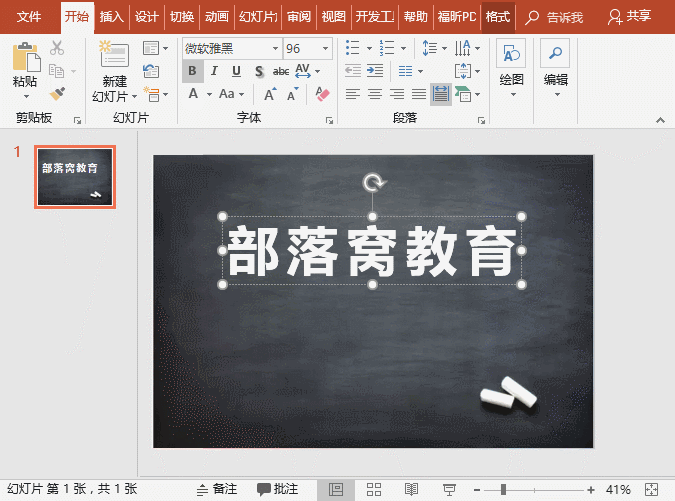675x501 pixels.
Task: Click the 新建幻灯片 (New Slide) button
Action: (x=115, y=72)
